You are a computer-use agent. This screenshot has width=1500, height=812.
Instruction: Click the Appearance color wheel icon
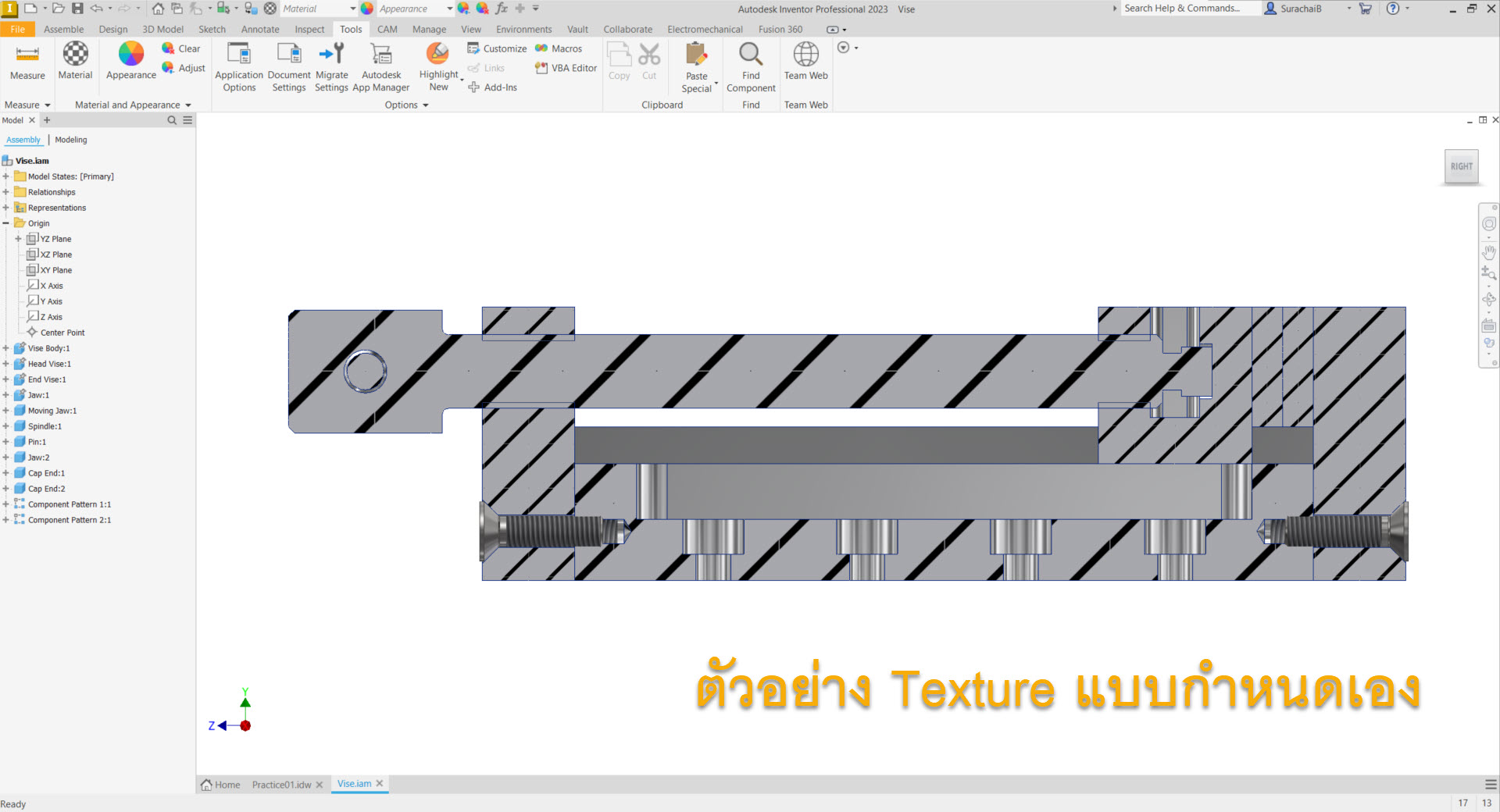[x=130, y=55]
